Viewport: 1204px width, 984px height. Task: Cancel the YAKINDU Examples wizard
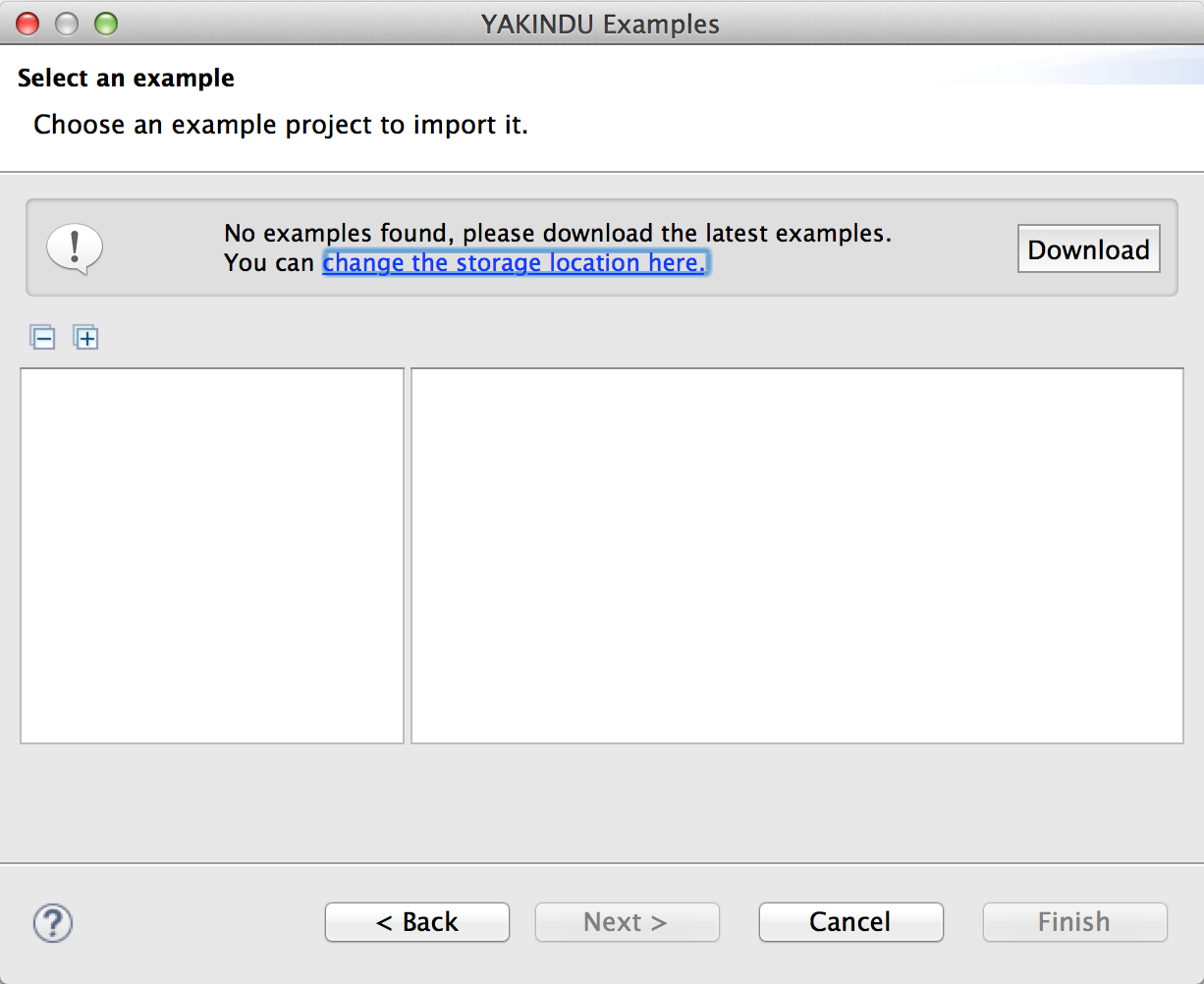[x=850, y=922]
